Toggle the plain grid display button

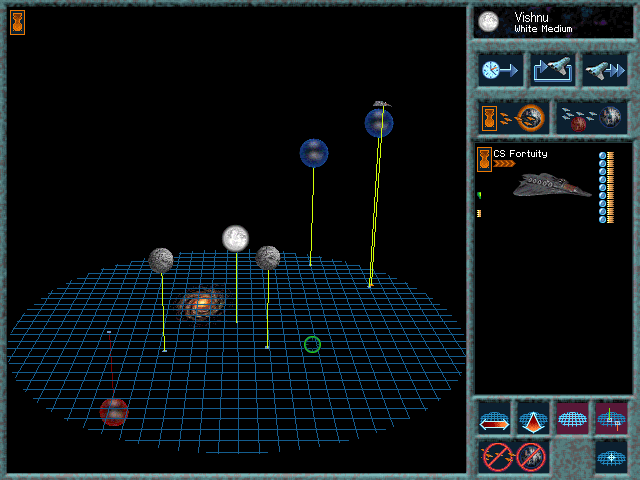[x=572, y=418]
